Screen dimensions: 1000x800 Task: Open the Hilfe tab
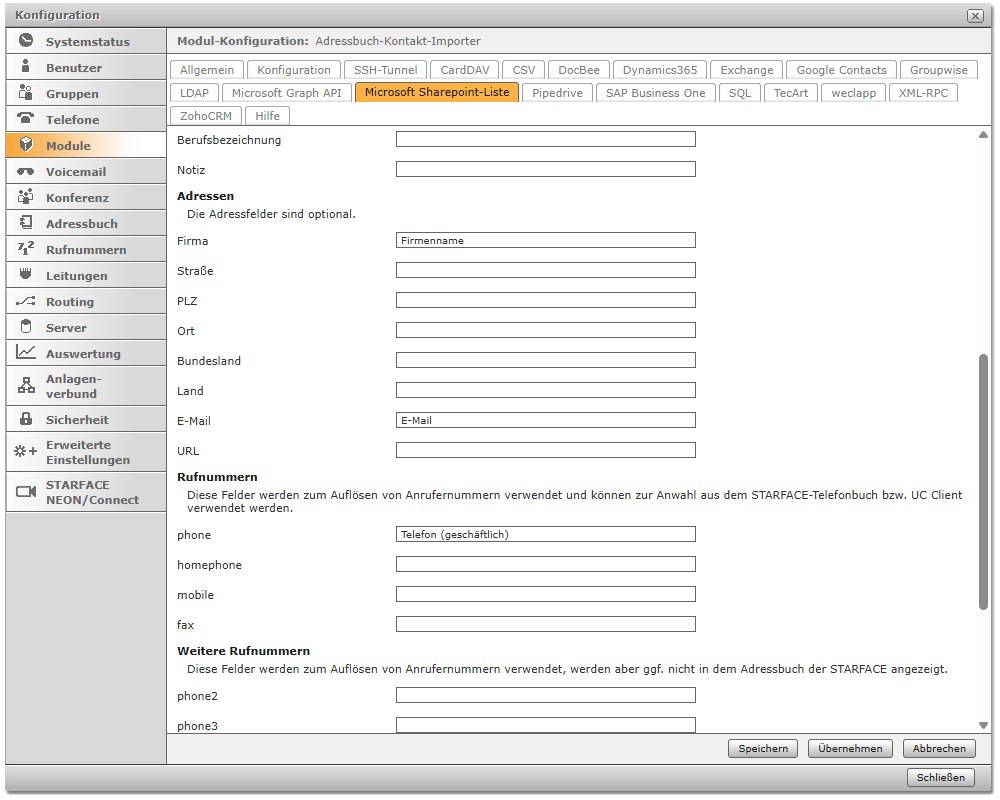tap(267, 116)
